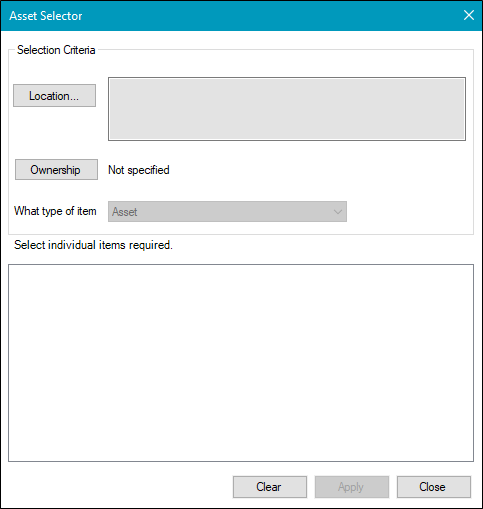Click the Clear button
This screenshot has width=483, height=509.
tap(270, 487)
